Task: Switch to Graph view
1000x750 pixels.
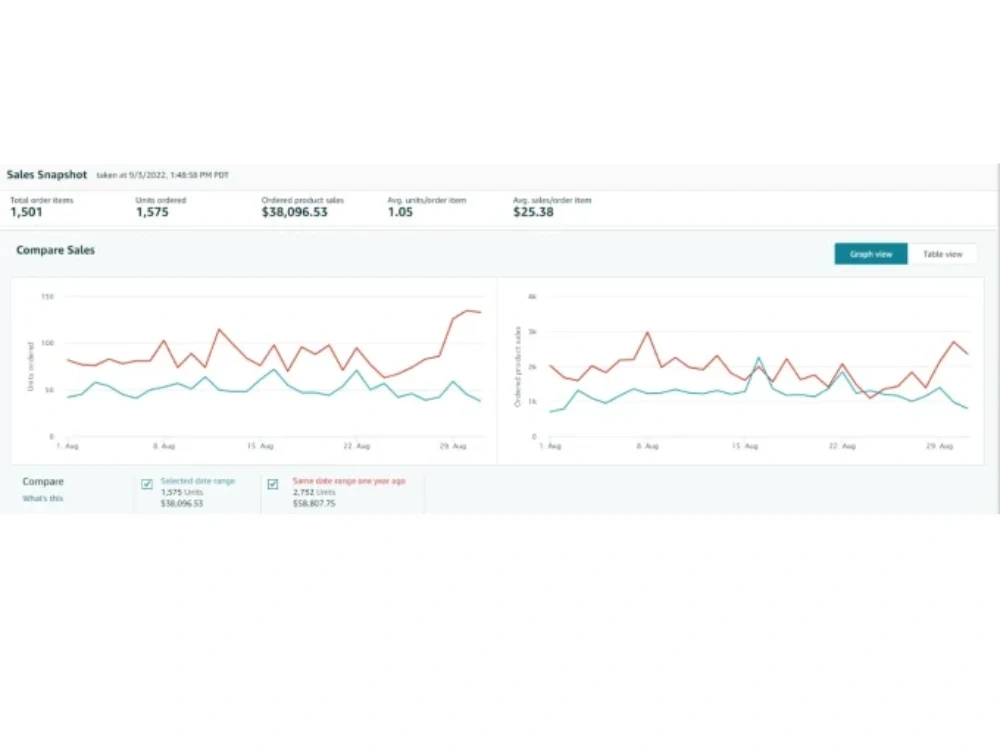Action: (x=871, y=254)
